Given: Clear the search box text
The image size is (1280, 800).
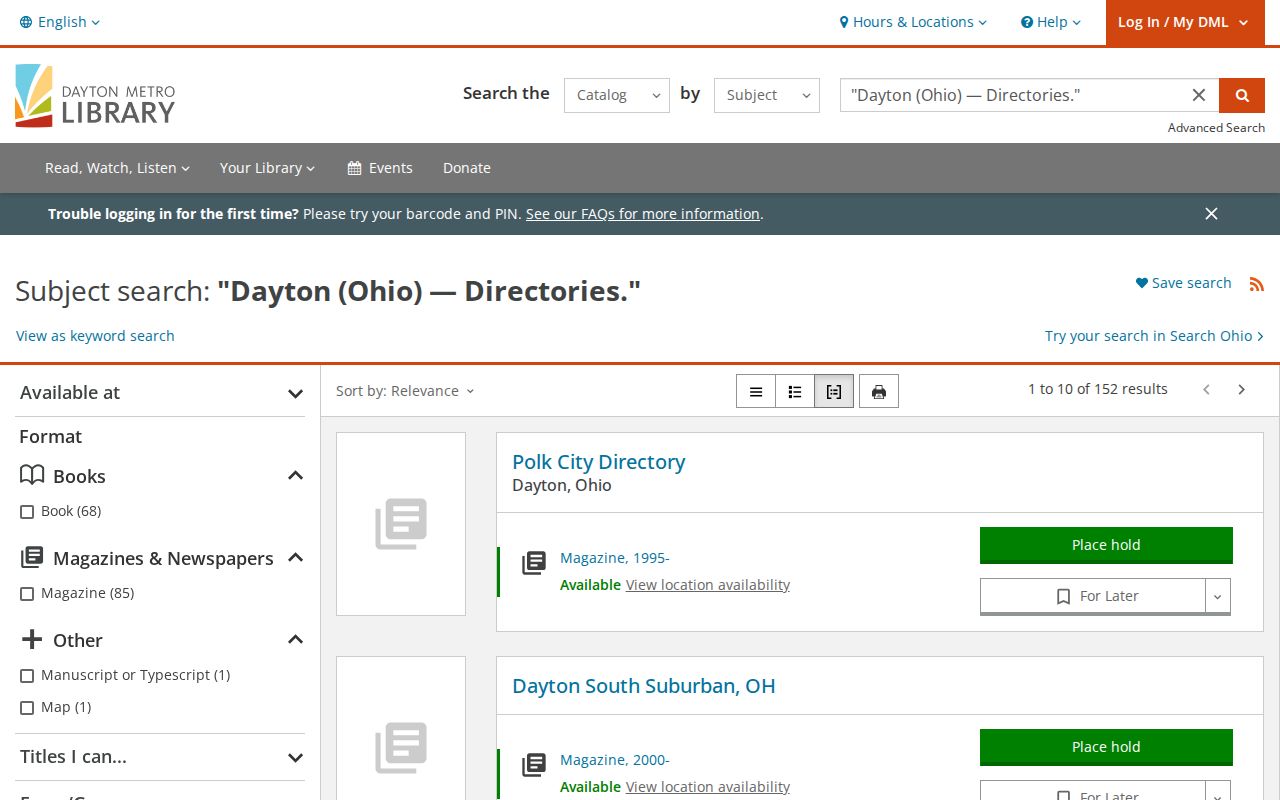Looking at the screenshot, I should [1199, 95].
